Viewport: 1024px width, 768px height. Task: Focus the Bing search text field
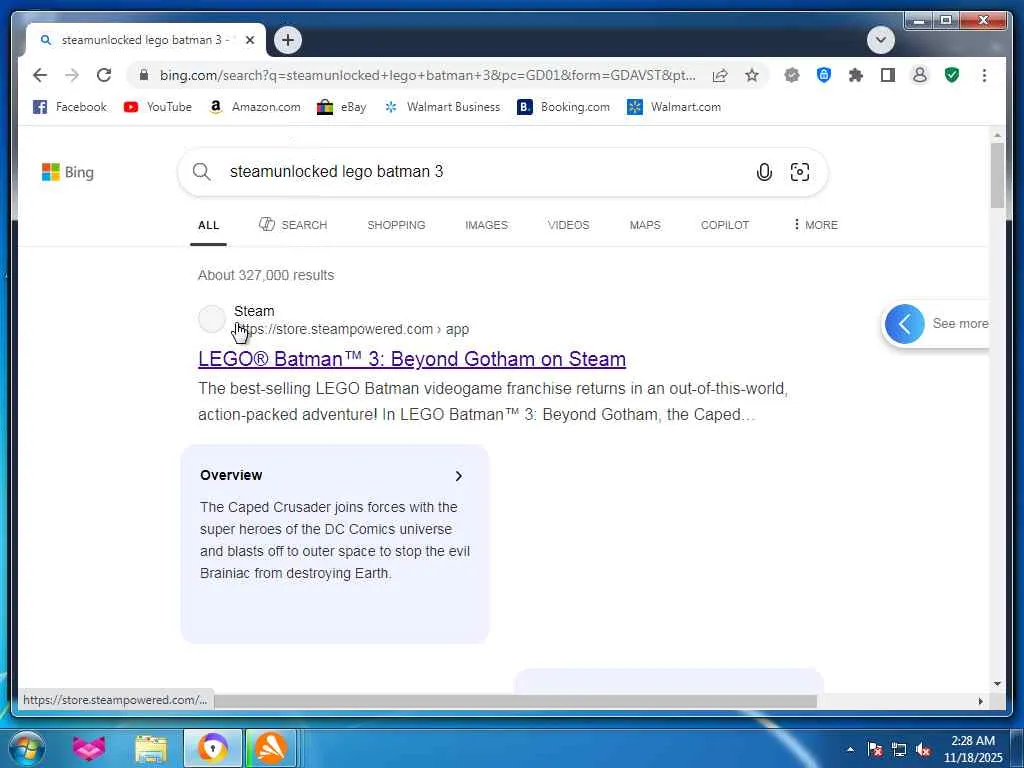pos(483,172)
